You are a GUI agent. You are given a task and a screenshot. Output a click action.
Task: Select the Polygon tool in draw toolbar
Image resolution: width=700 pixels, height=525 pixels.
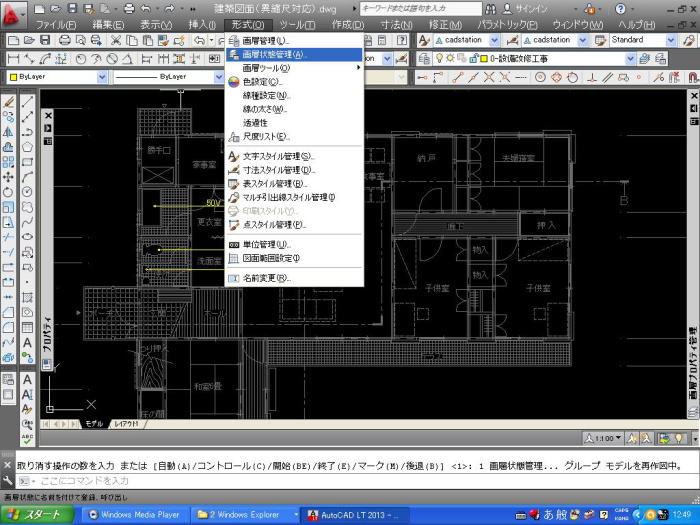tap(27, 147)
